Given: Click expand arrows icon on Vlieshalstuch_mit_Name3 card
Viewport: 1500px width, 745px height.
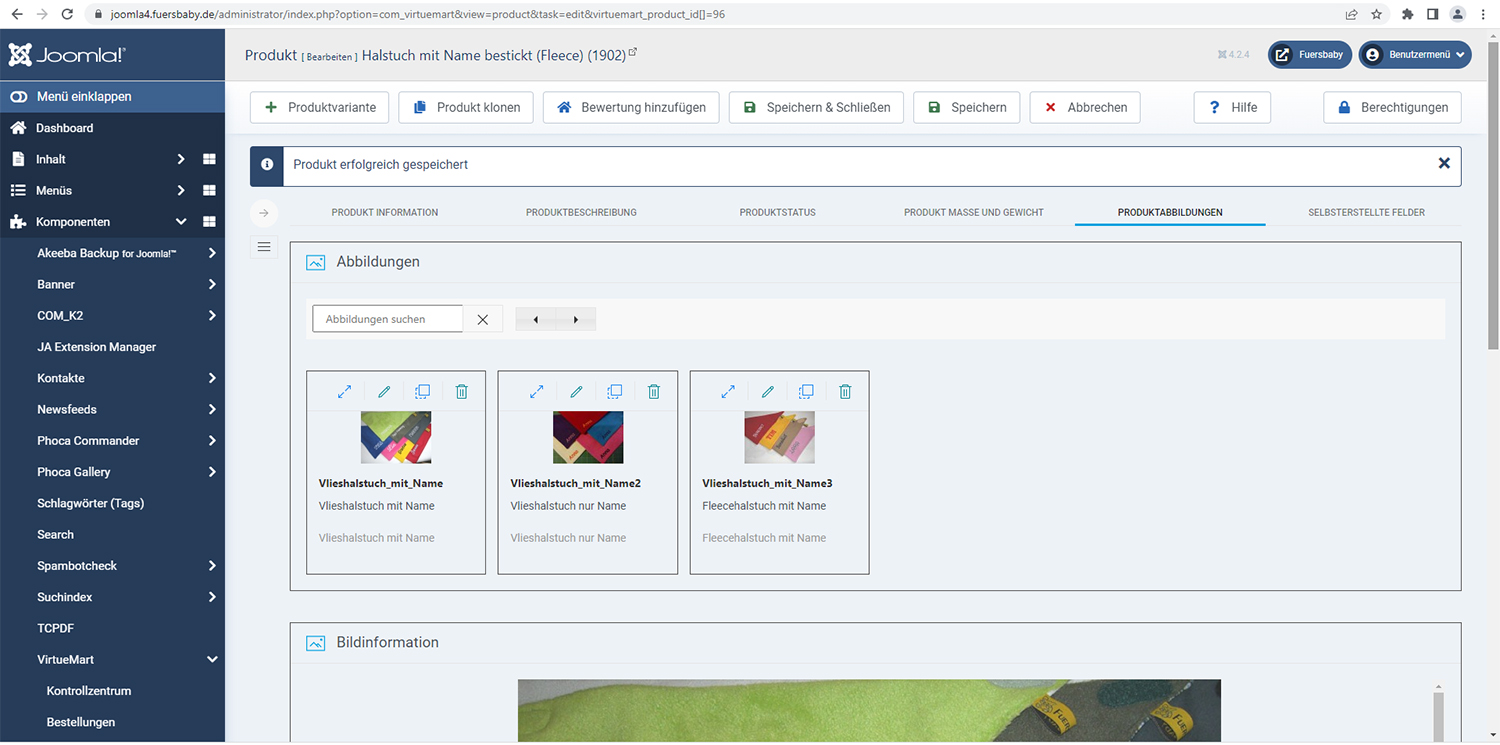Looking at the screenshot, I should click(728, 392).
